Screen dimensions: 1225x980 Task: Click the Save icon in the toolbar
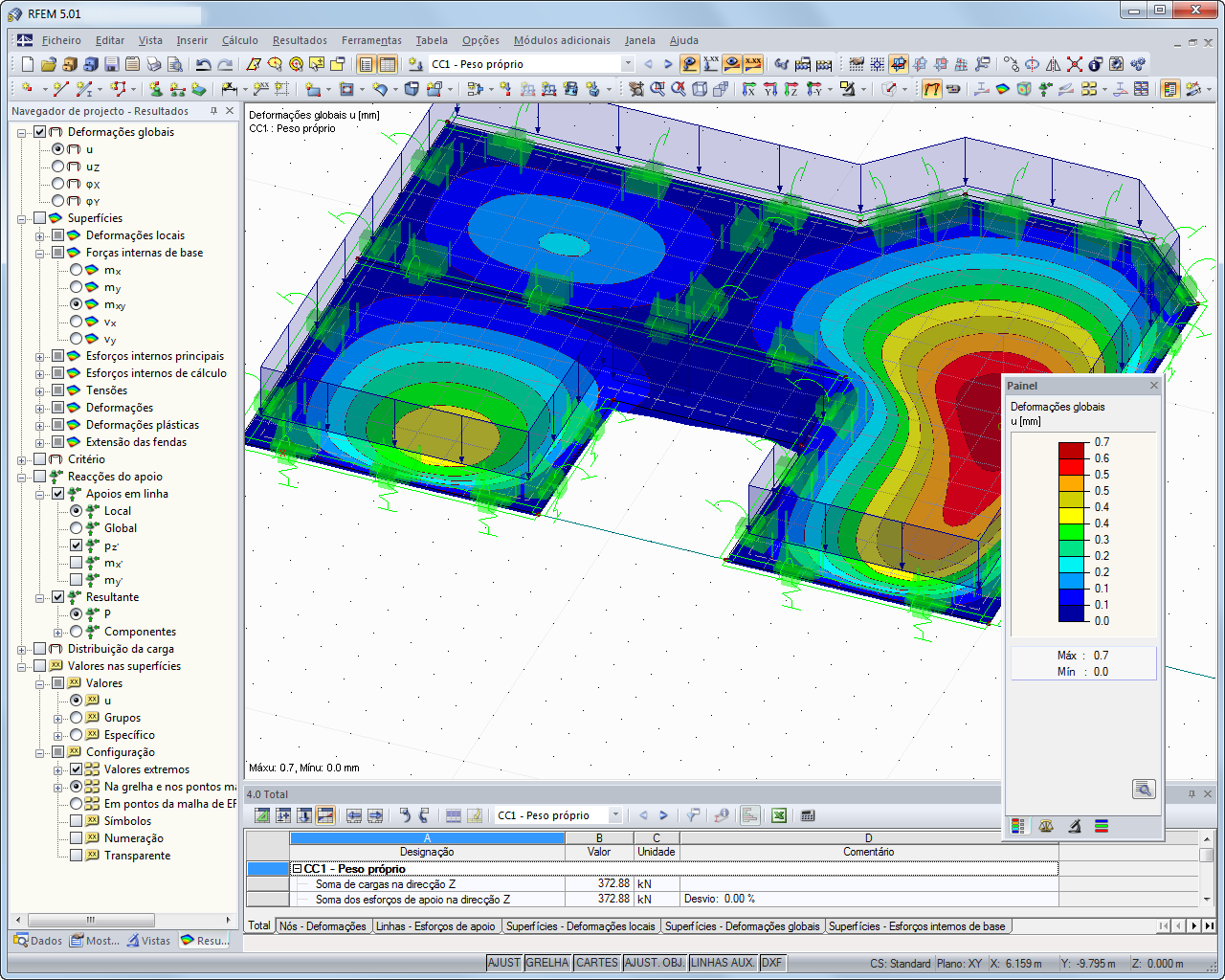click(x=112, y=64)
